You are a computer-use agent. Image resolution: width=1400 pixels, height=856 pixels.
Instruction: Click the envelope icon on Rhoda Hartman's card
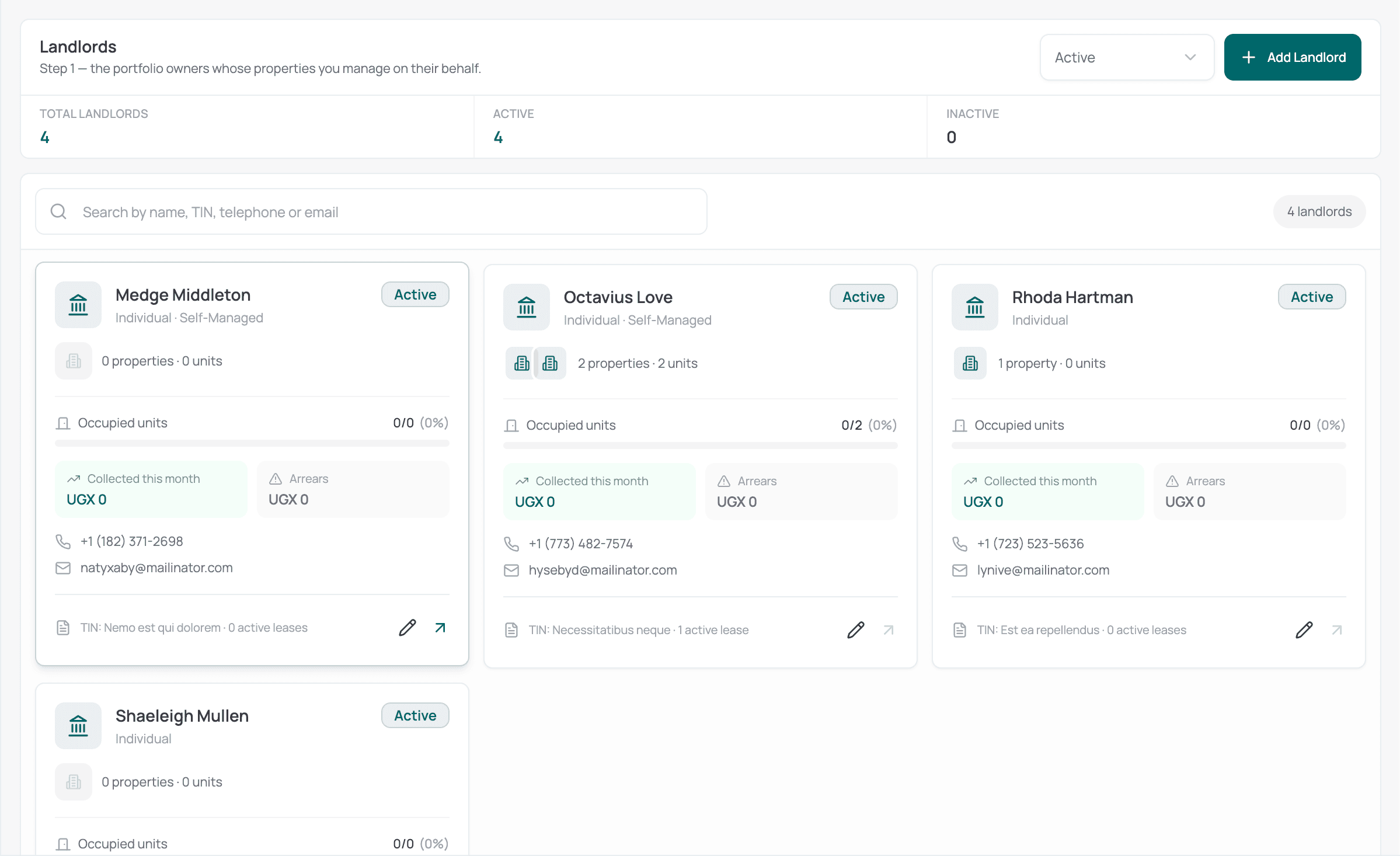pyautogui.click(x=960, y=570)
